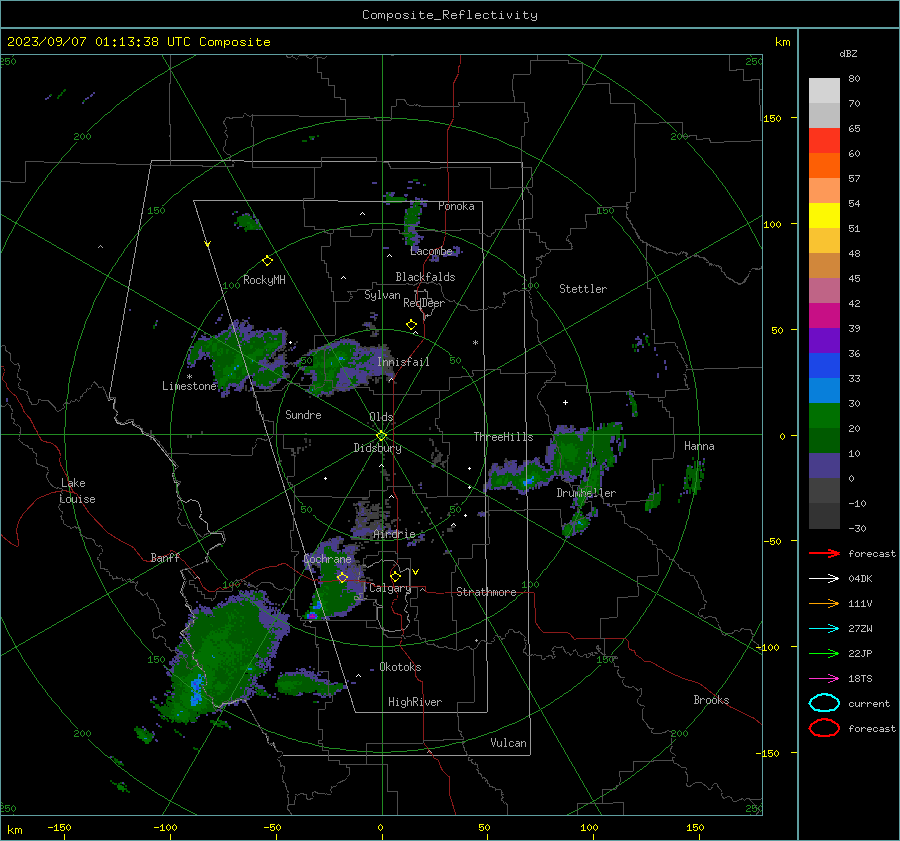900x841 pixels.
Task: Click the yellow diamond marker near RockyMH
Action: [267, 261]
